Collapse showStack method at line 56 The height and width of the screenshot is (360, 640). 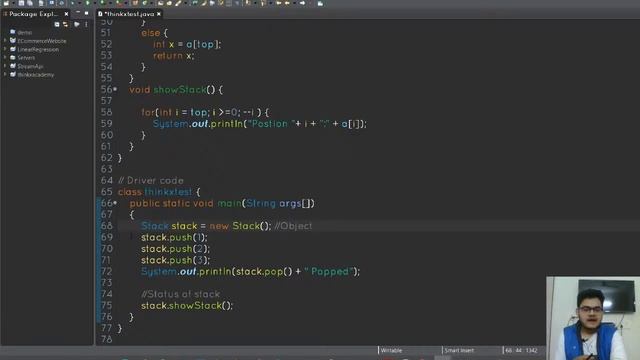(115, 89)
